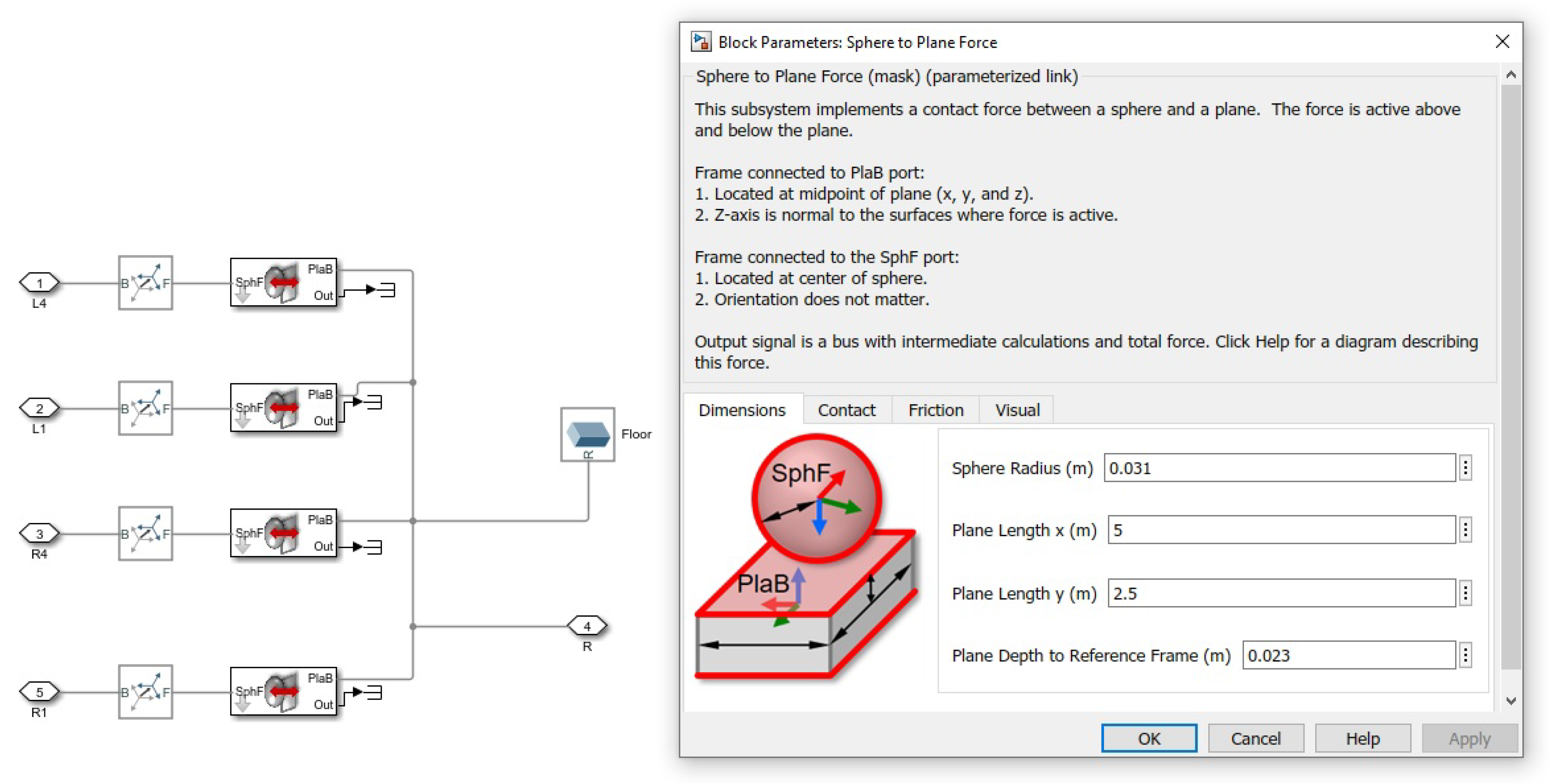Select connection port 5 labeled R1
Viewport: 1550px width, 784px height.
[x=40, y=691]
